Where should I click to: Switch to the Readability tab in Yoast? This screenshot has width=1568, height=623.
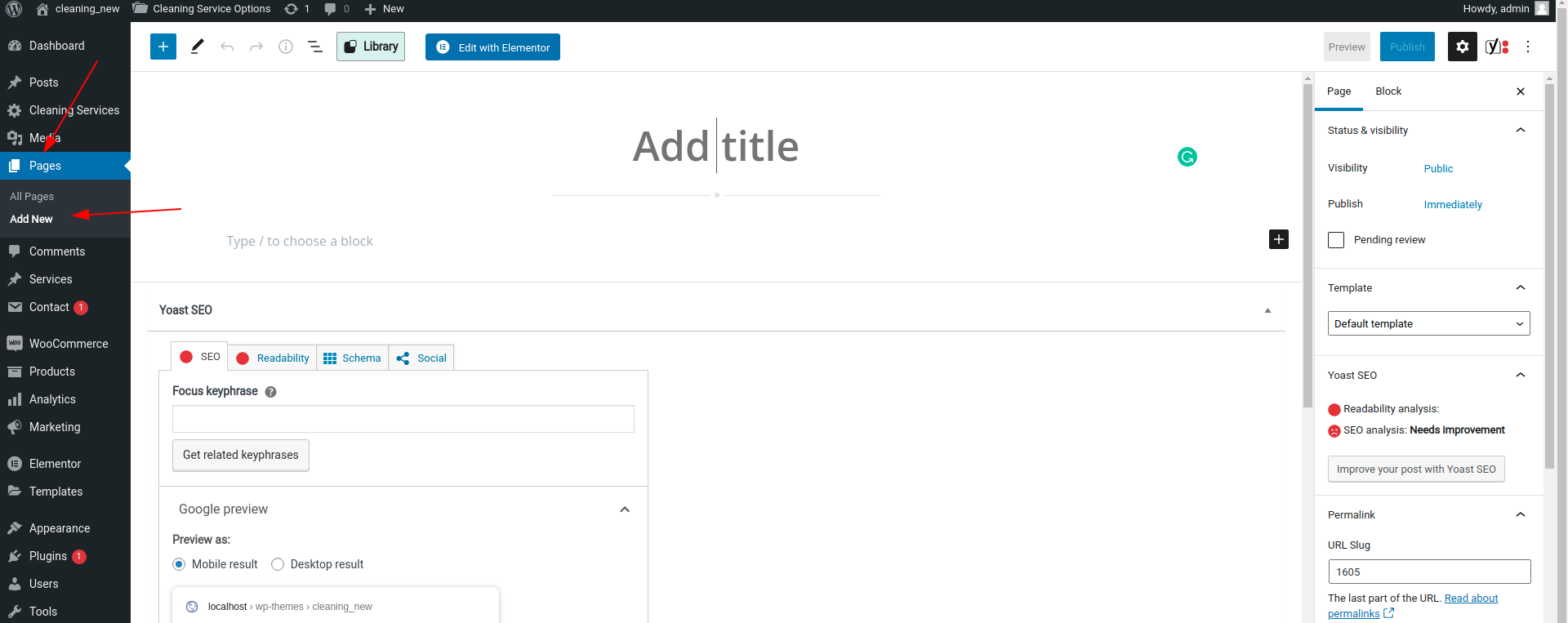[x=272, y=358]
